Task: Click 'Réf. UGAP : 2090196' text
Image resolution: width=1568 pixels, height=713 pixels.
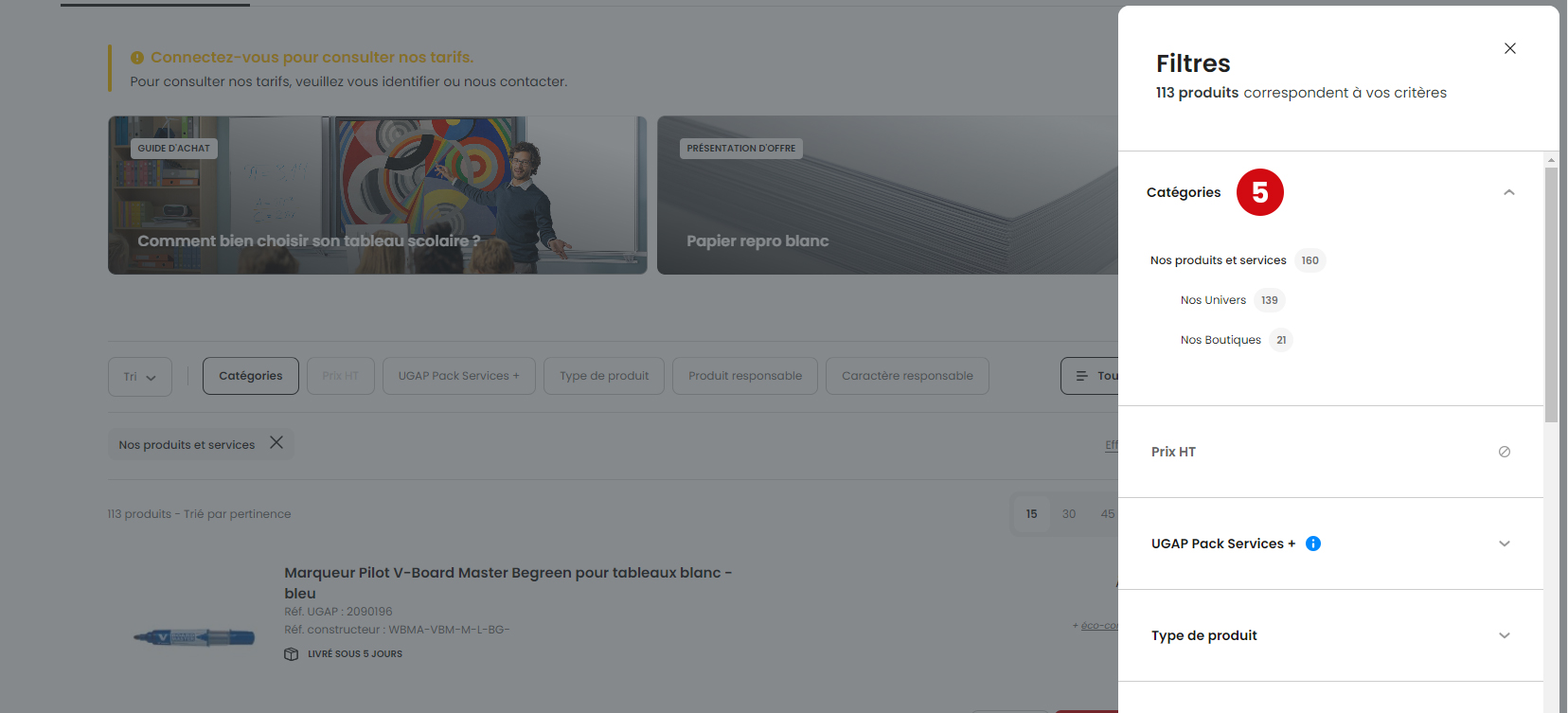Action: coord(338,612)
